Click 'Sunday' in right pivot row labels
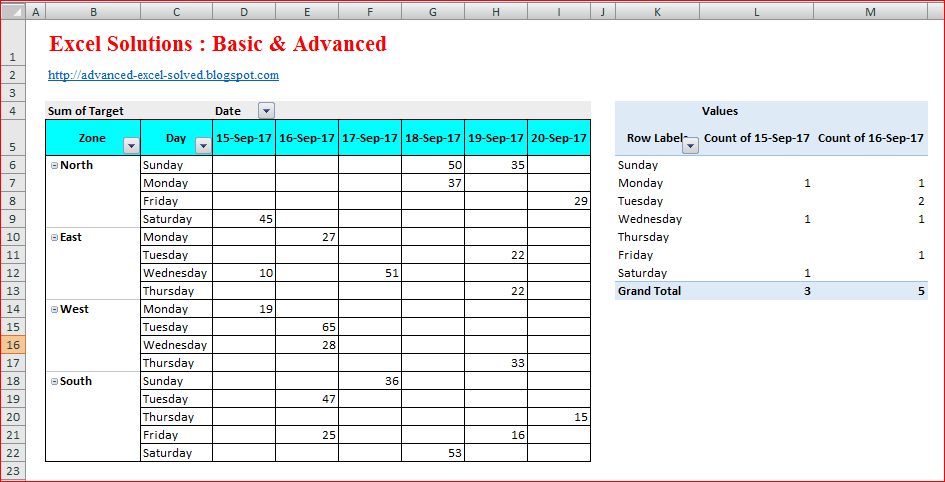 point(638,165)
